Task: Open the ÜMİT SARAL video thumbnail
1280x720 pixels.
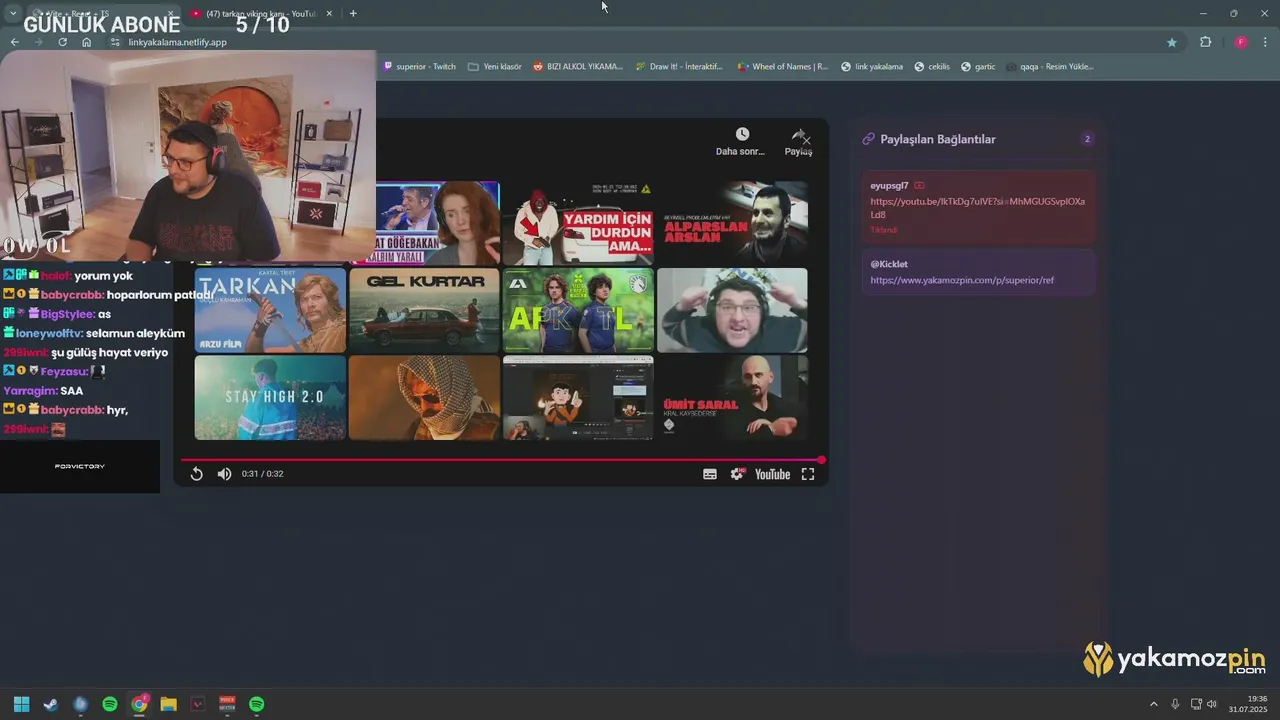Action: point(732,397)
